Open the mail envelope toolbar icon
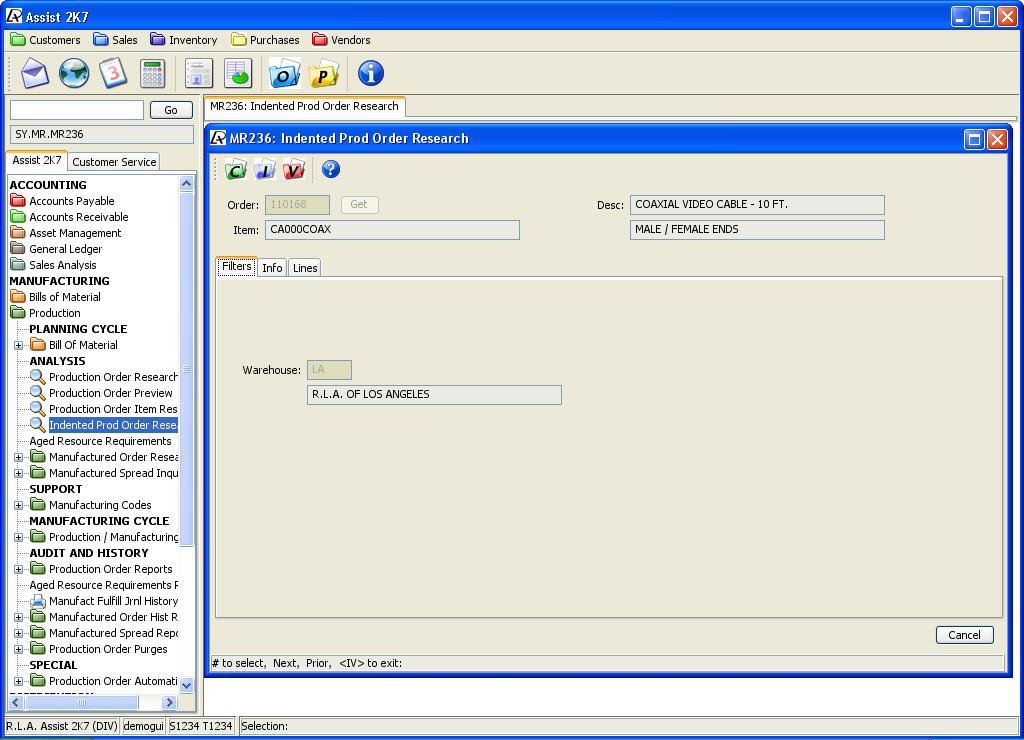Screen dimensions: 1024x740 (35, 73)
